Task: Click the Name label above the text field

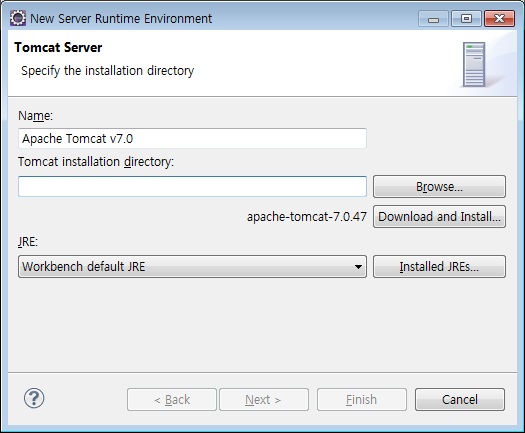Action: point(35,116)
